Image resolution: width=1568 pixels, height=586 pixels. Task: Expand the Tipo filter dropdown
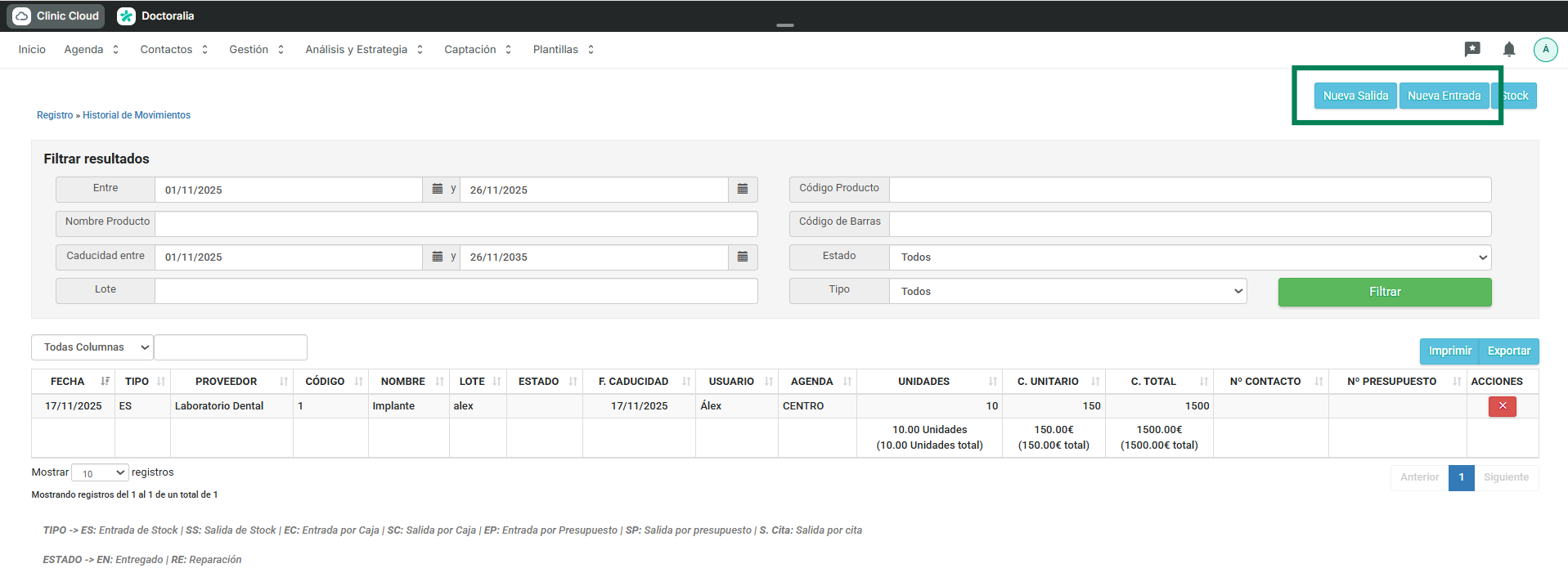pos(1067,292)
